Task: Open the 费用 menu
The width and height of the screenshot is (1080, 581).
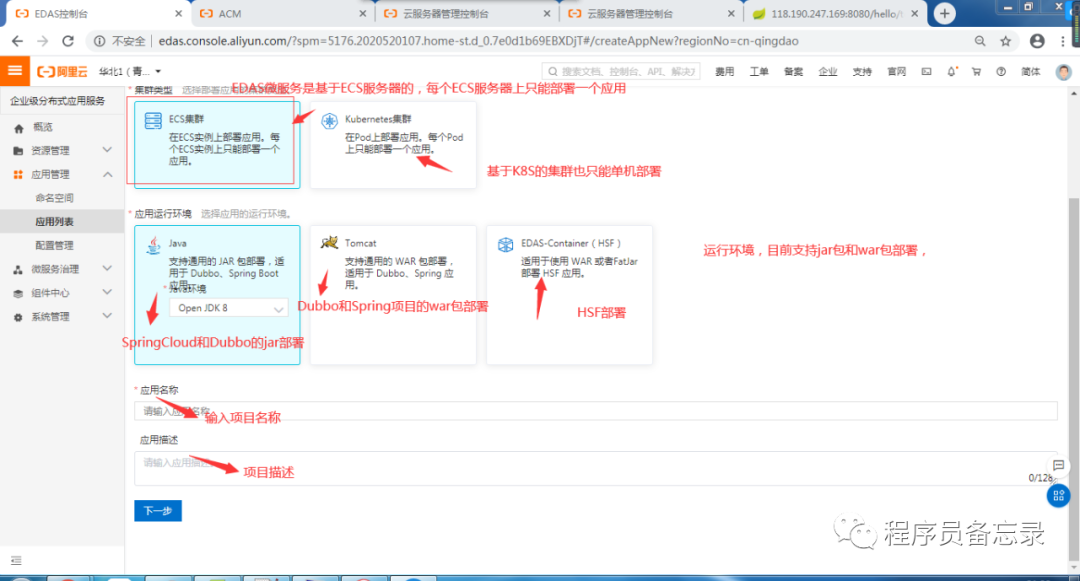Action: click(x=724, y=72)
